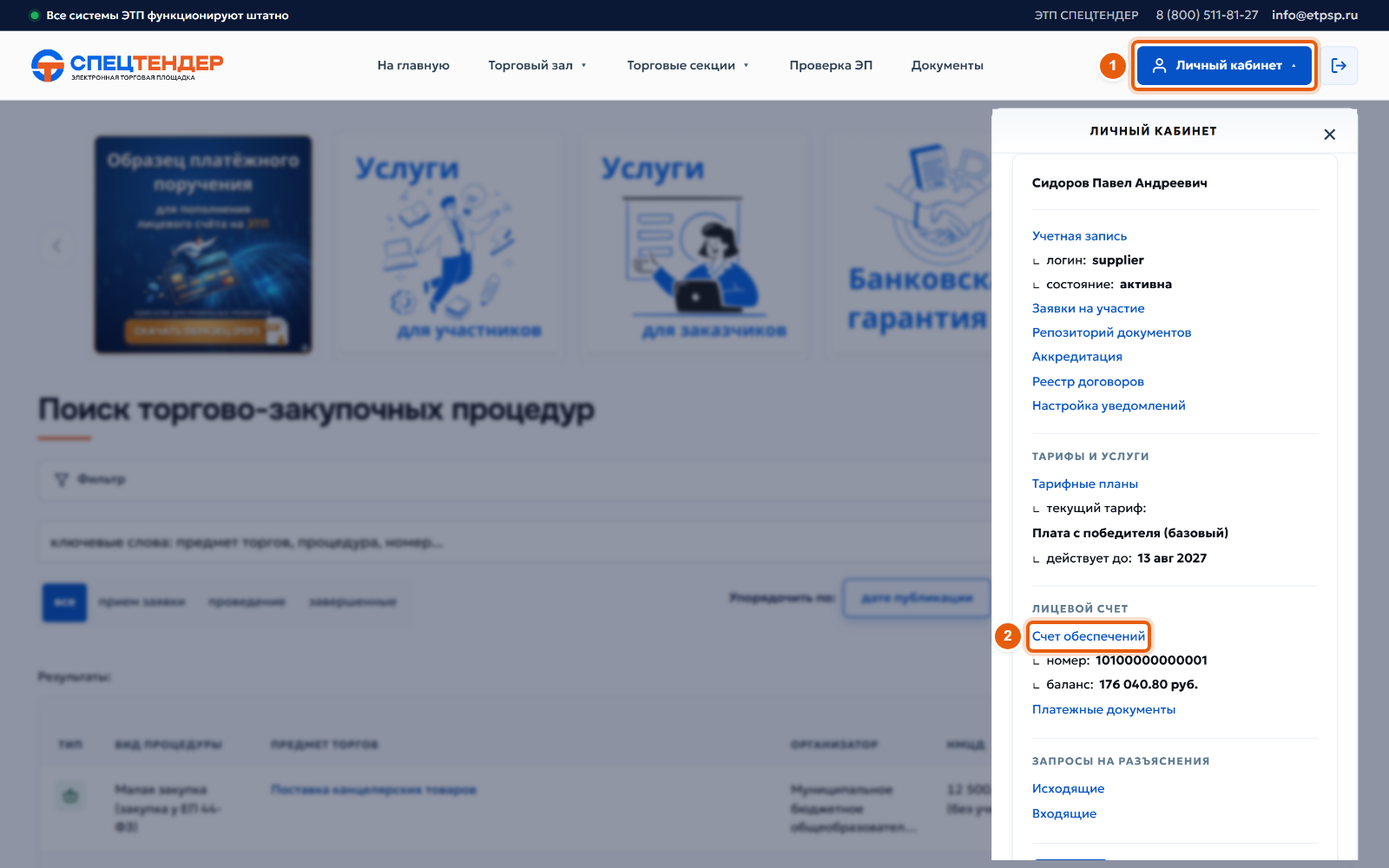Open Реестр договоров
Screen dimensions: 1389x868
coord(1088,382)
